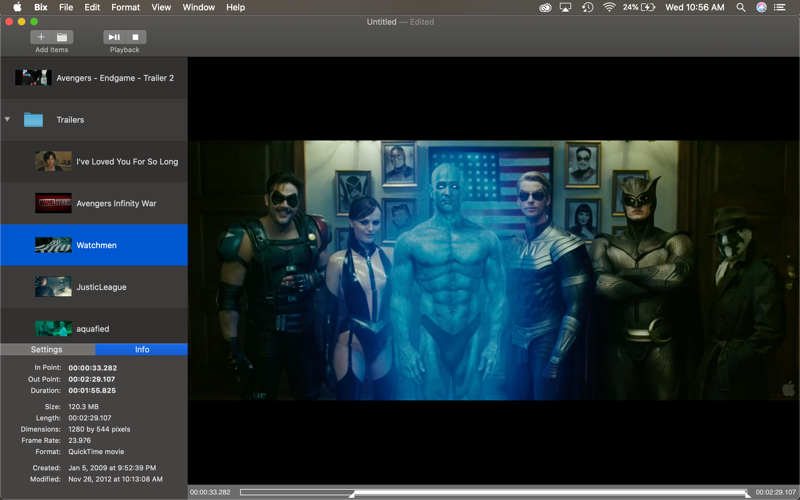Select Avengers - Endgame - Trailer 2 item
Screen dimensions: 800x500
point(114,78)
